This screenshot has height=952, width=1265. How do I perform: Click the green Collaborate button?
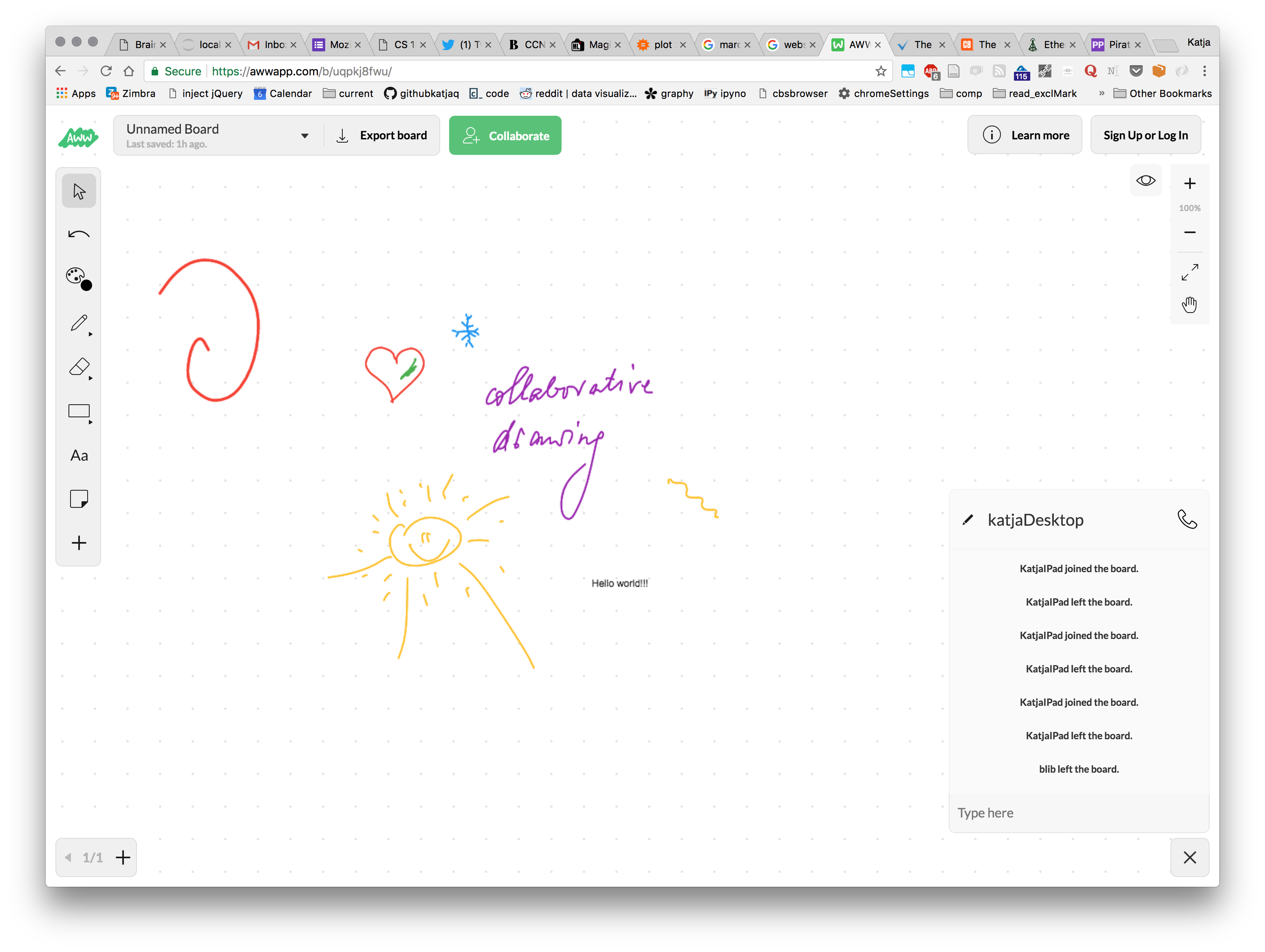click(505, 136)
